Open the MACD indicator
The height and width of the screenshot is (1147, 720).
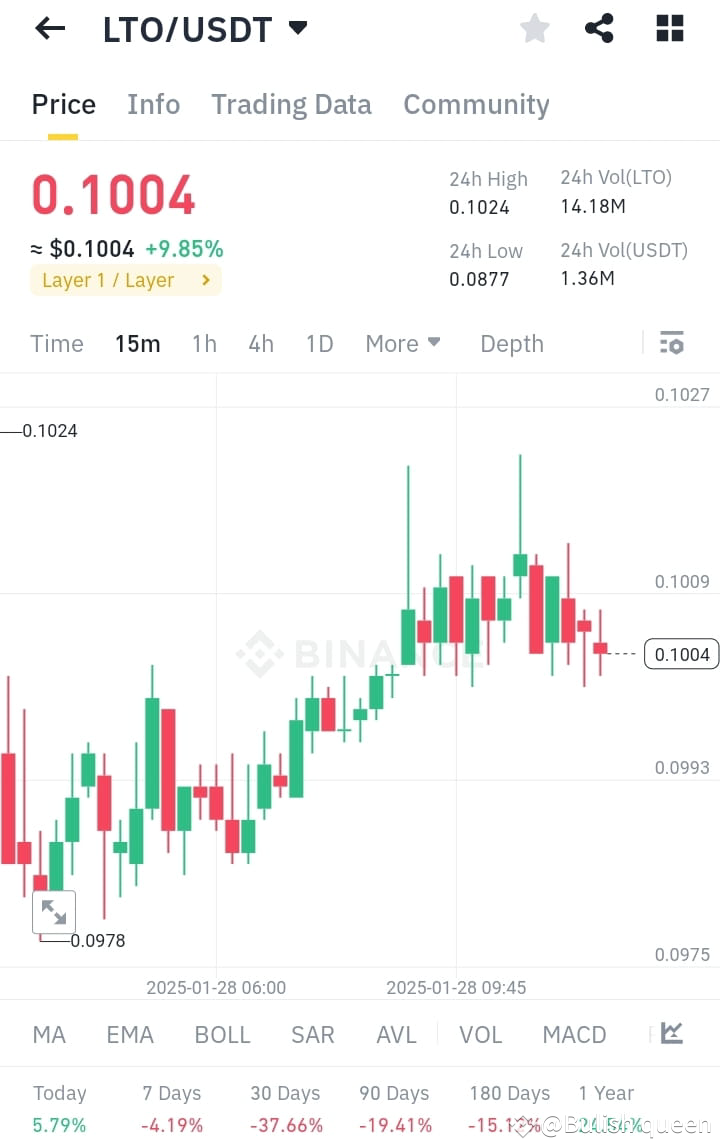574,1034
